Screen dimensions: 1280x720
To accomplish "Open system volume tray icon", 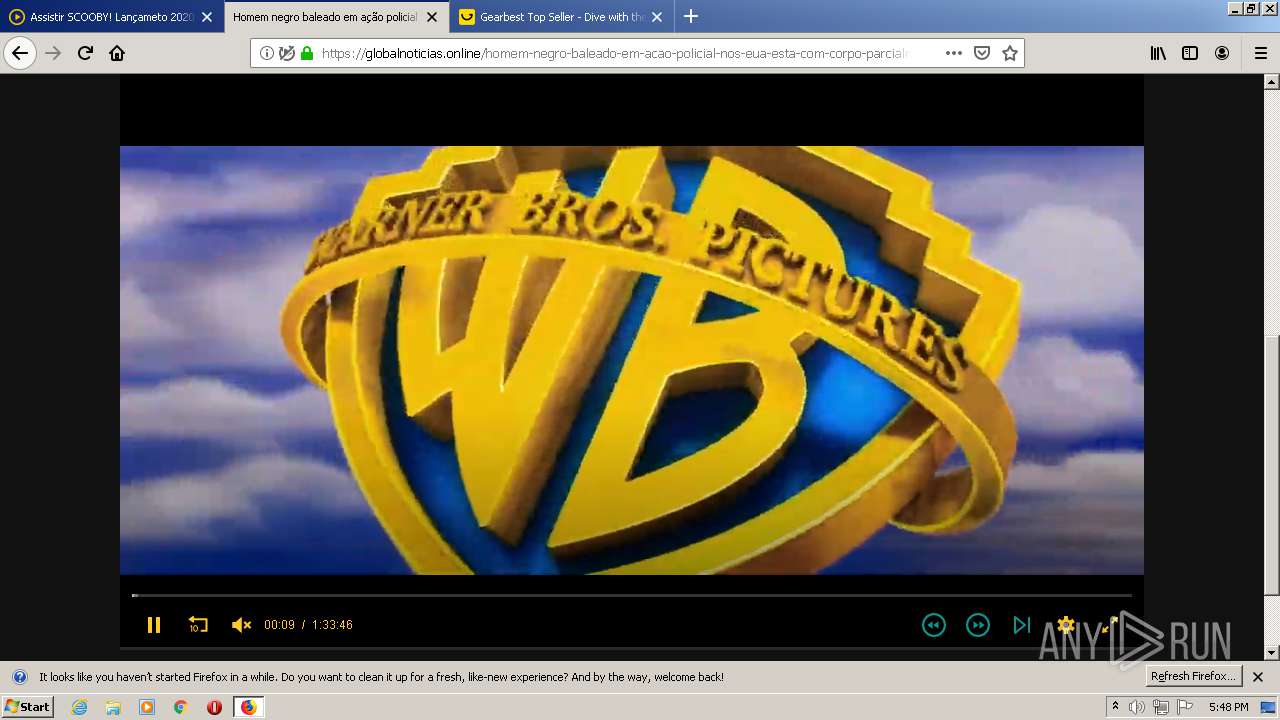I will 1137,707.
